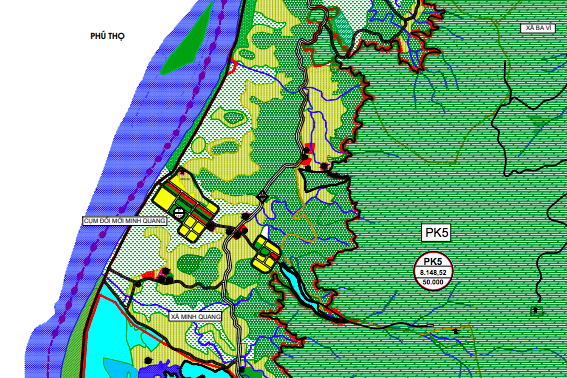Click the CỤM ĐỔI MỚI MINH QUANG label

[125, 221]
